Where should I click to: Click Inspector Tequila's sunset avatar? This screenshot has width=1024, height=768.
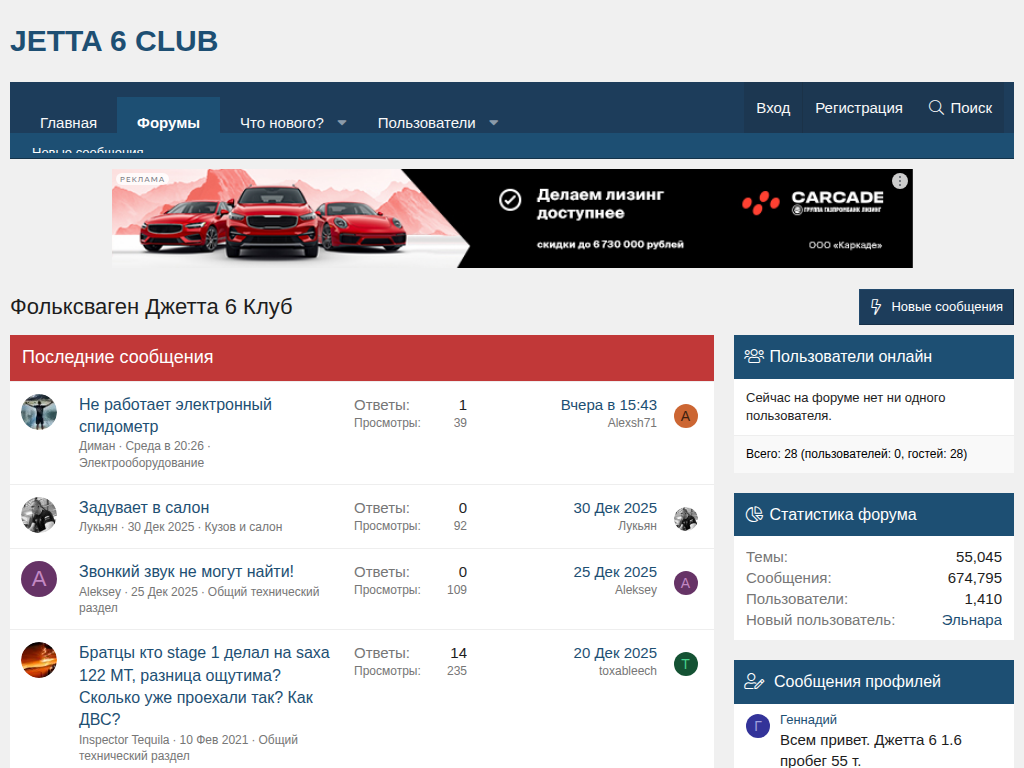(x=39, y=660)
